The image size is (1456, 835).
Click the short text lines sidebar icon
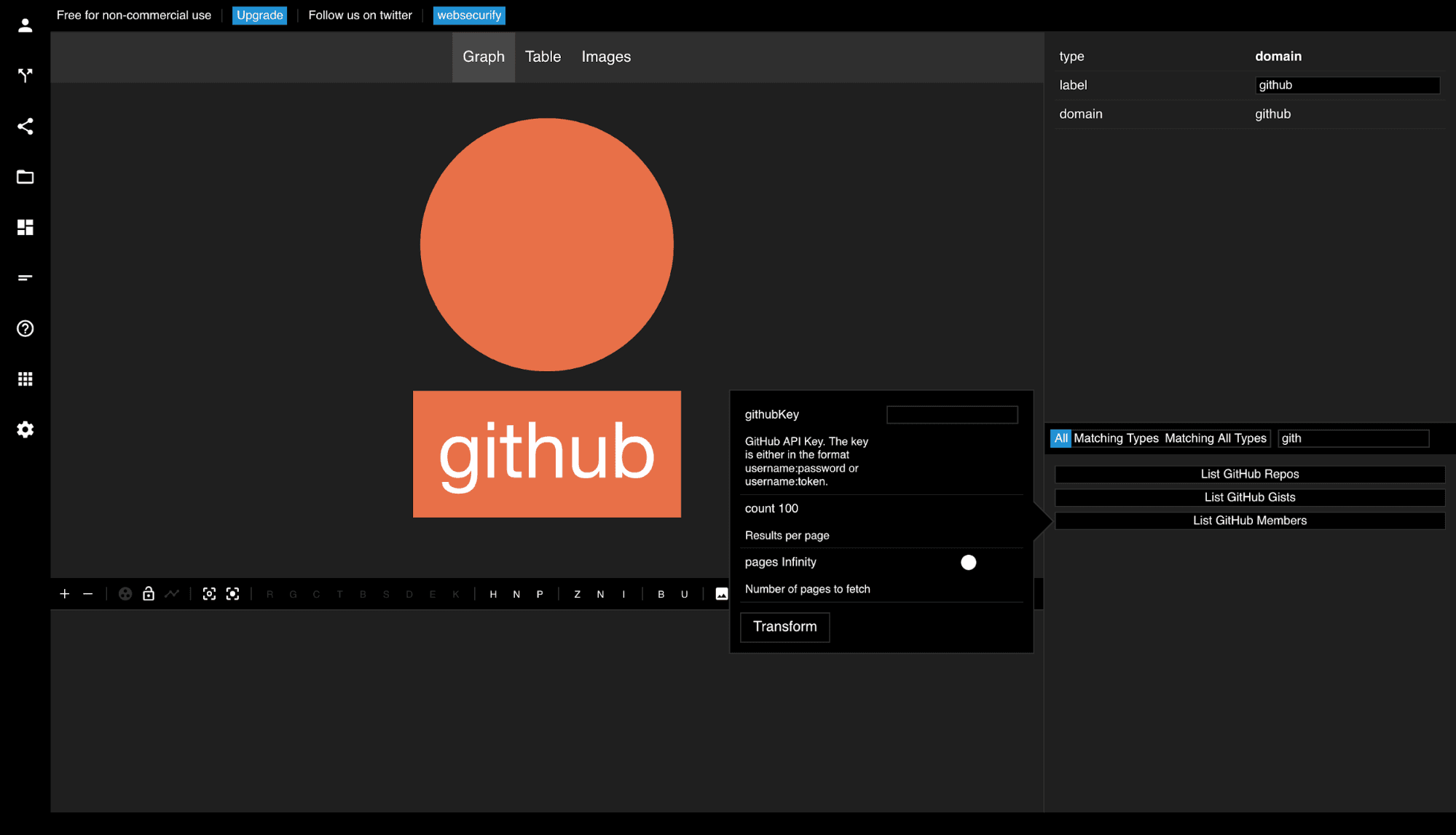click(25, 278)
